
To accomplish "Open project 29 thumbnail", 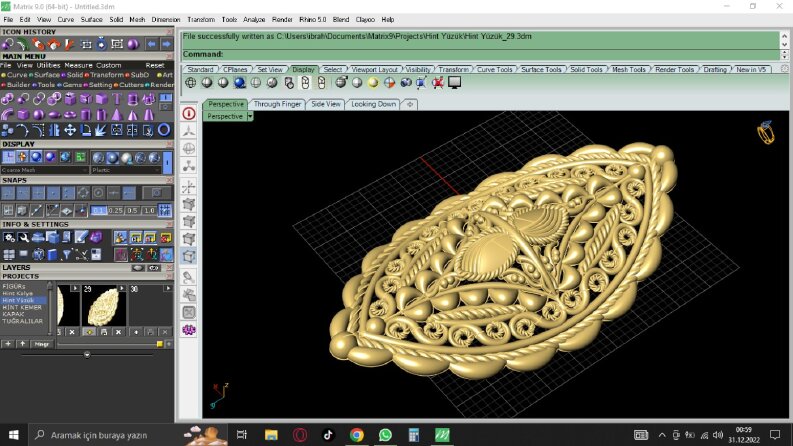I will [103, 307].
